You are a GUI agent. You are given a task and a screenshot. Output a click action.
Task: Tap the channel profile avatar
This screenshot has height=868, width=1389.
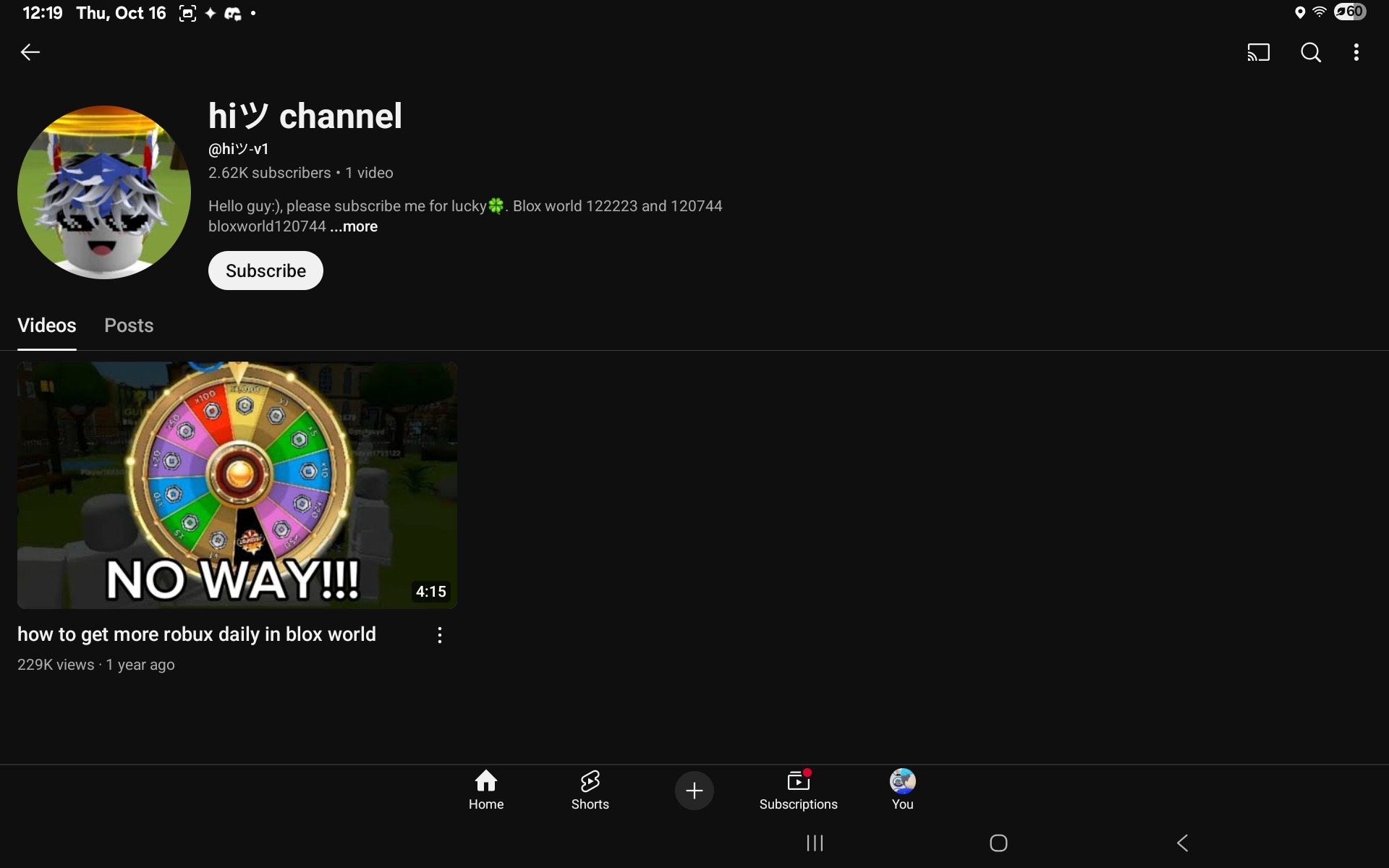tap(104, 192)
